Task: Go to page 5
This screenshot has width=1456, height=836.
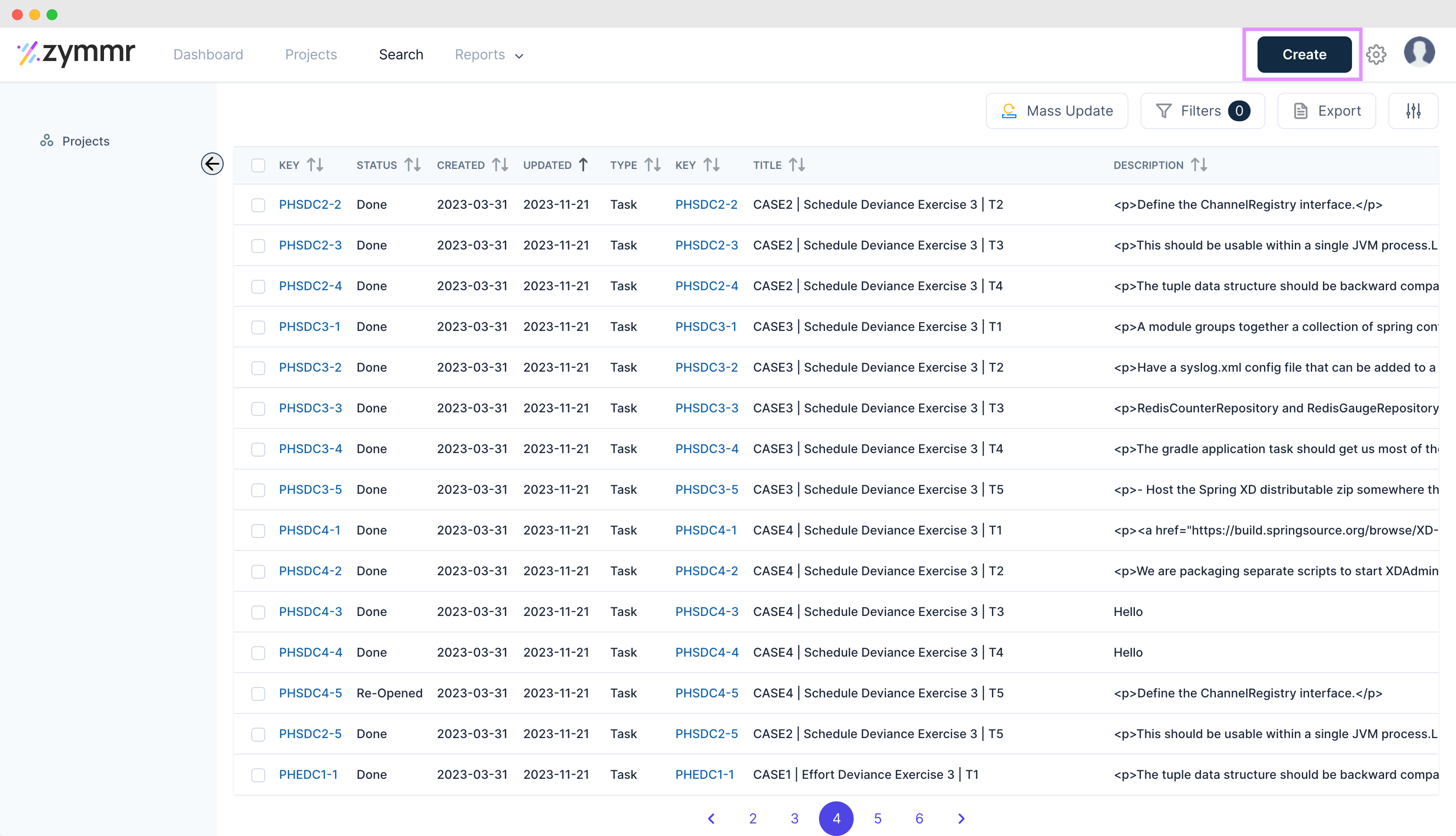Action: click(877, 818)
